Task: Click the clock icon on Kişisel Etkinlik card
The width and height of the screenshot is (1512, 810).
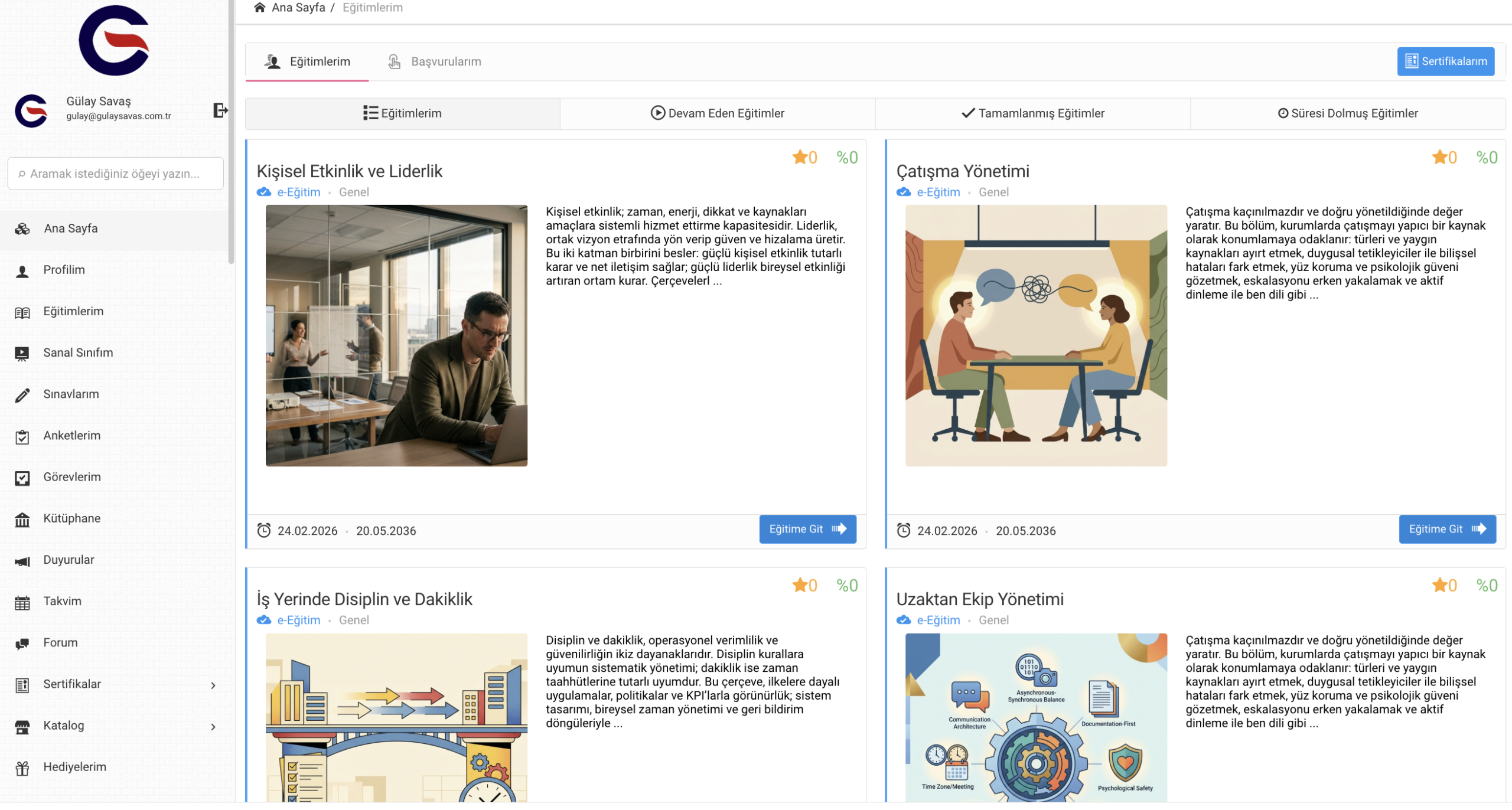Action: pos(264,530)
